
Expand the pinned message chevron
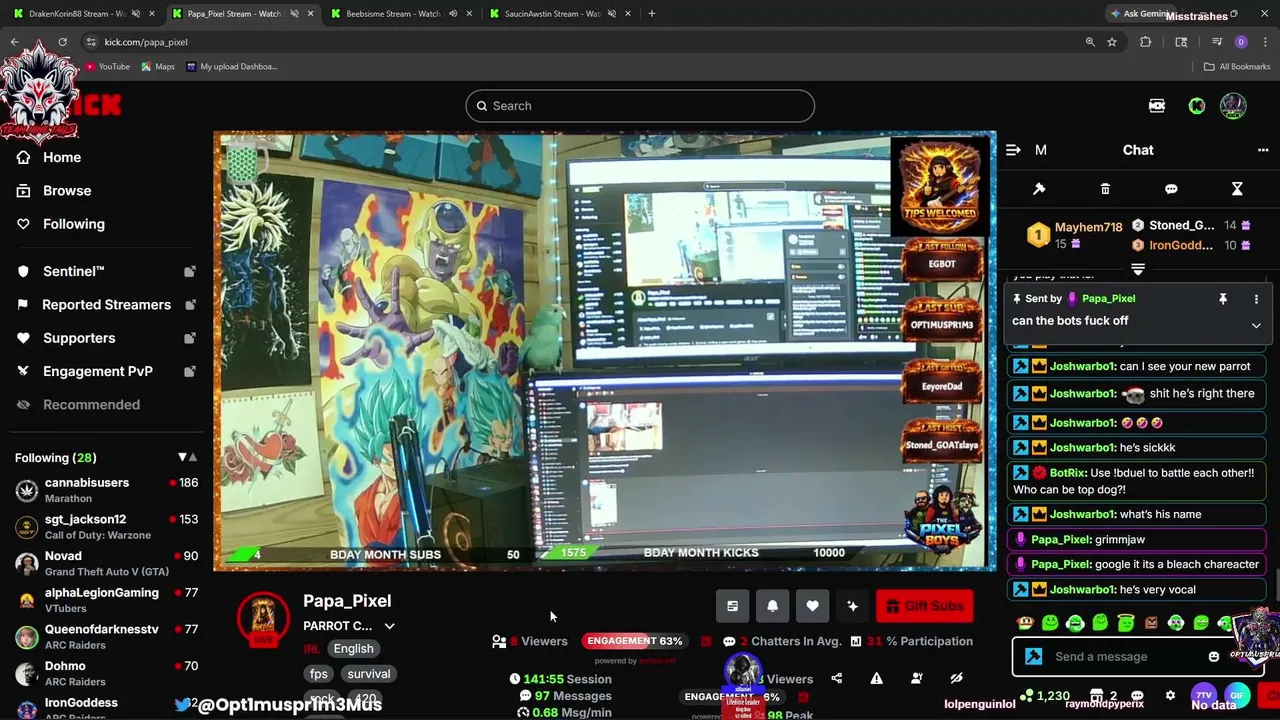pos(1256,325)
